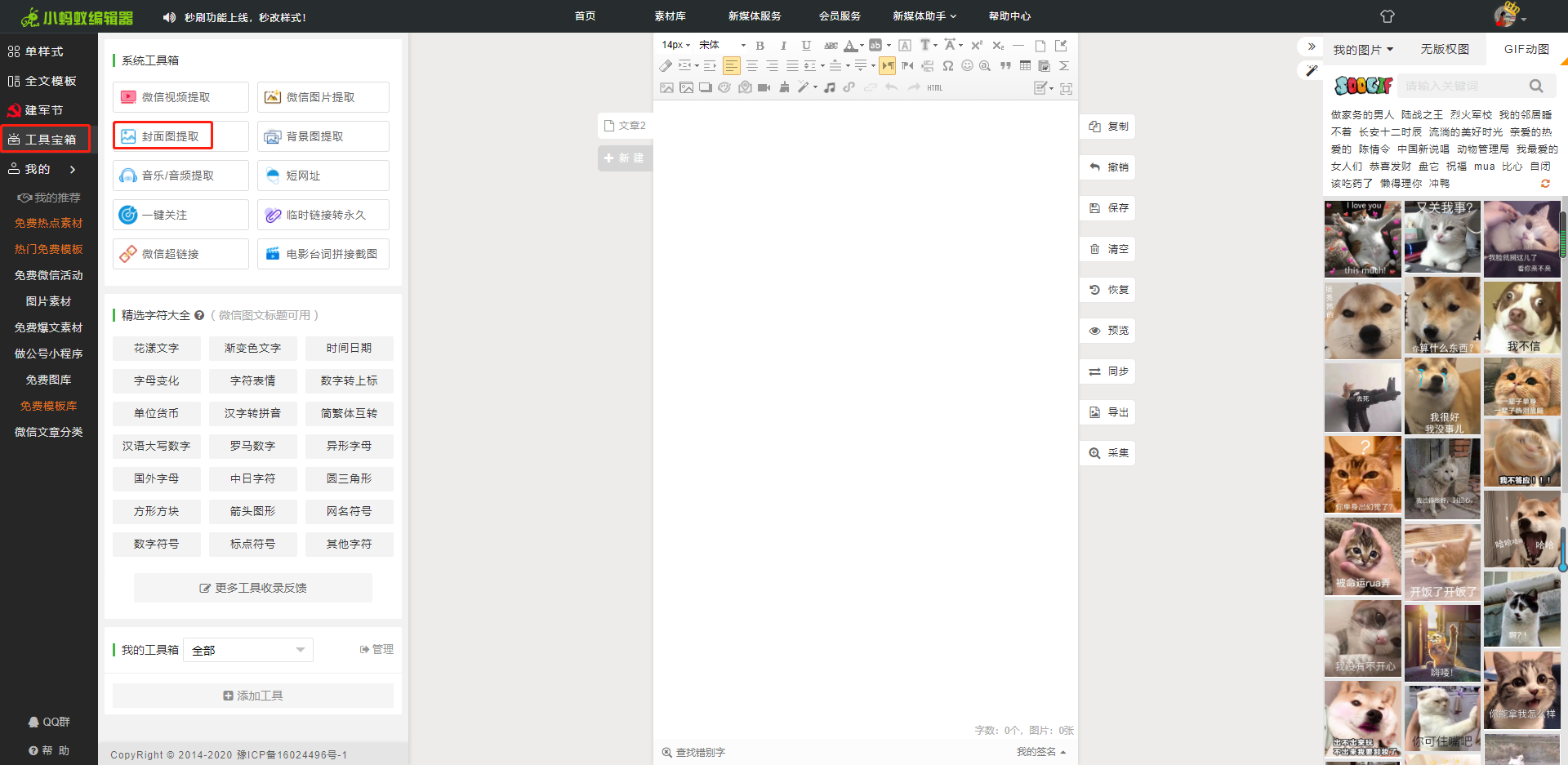Toggle left text alignment
The image size is (1568, 765).
point(731,66)
